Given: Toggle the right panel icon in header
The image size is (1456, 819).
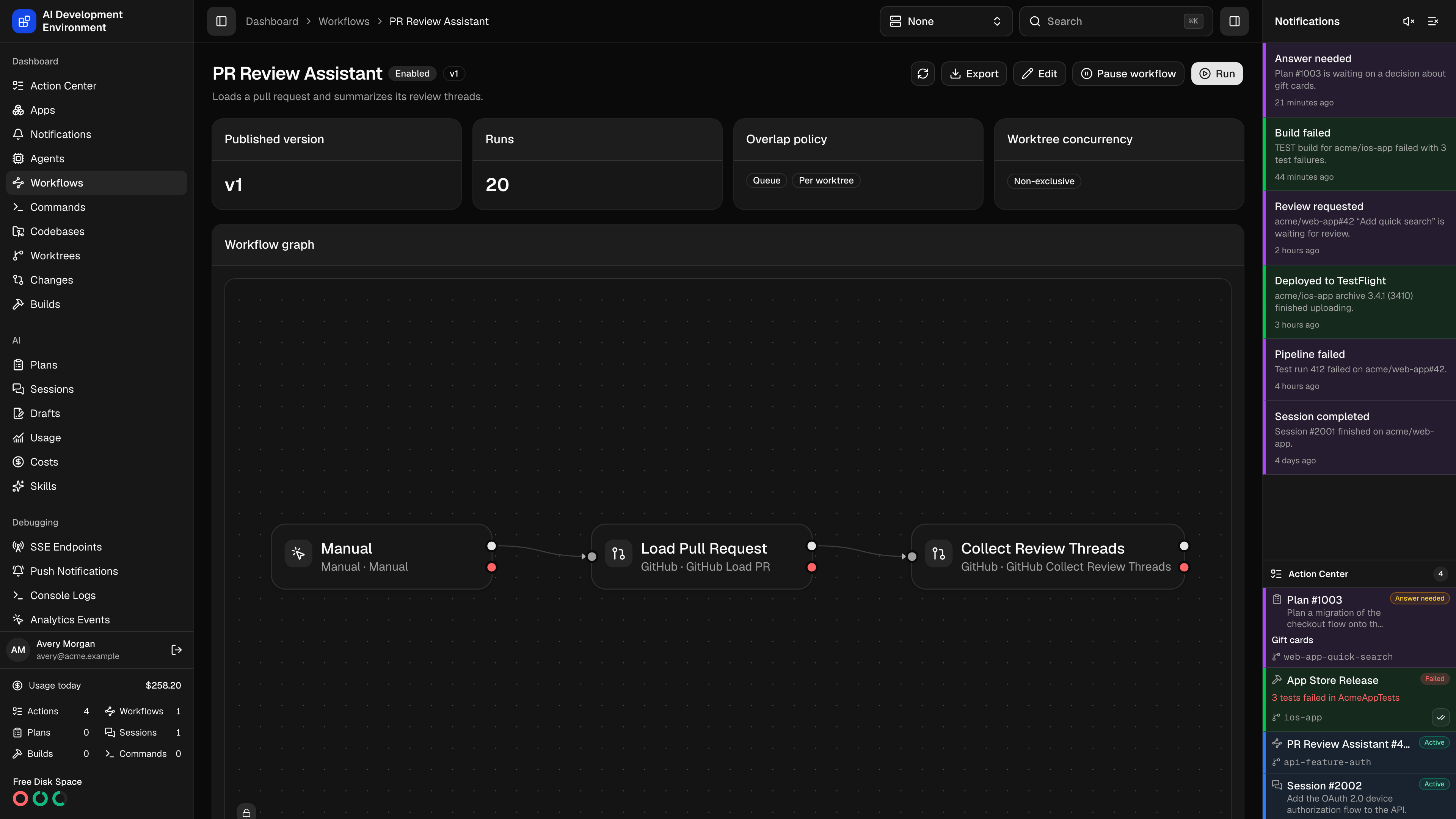Looking at the screenshot, I should coord(1235,22).
